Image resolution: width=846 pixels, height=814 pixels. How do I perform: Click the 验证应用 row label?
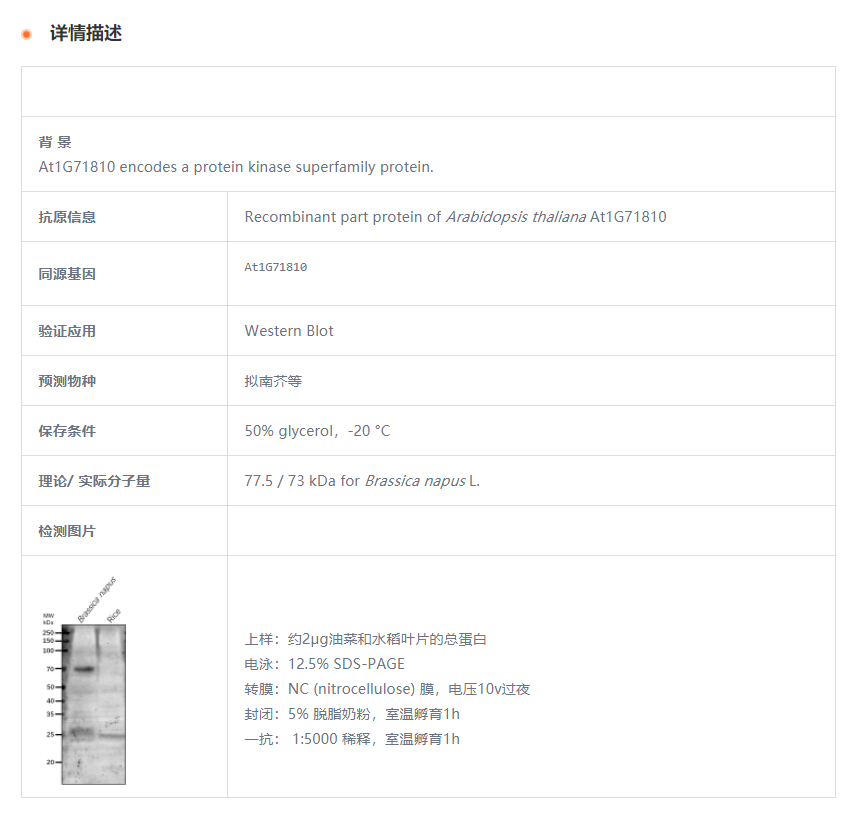point(67,331)
